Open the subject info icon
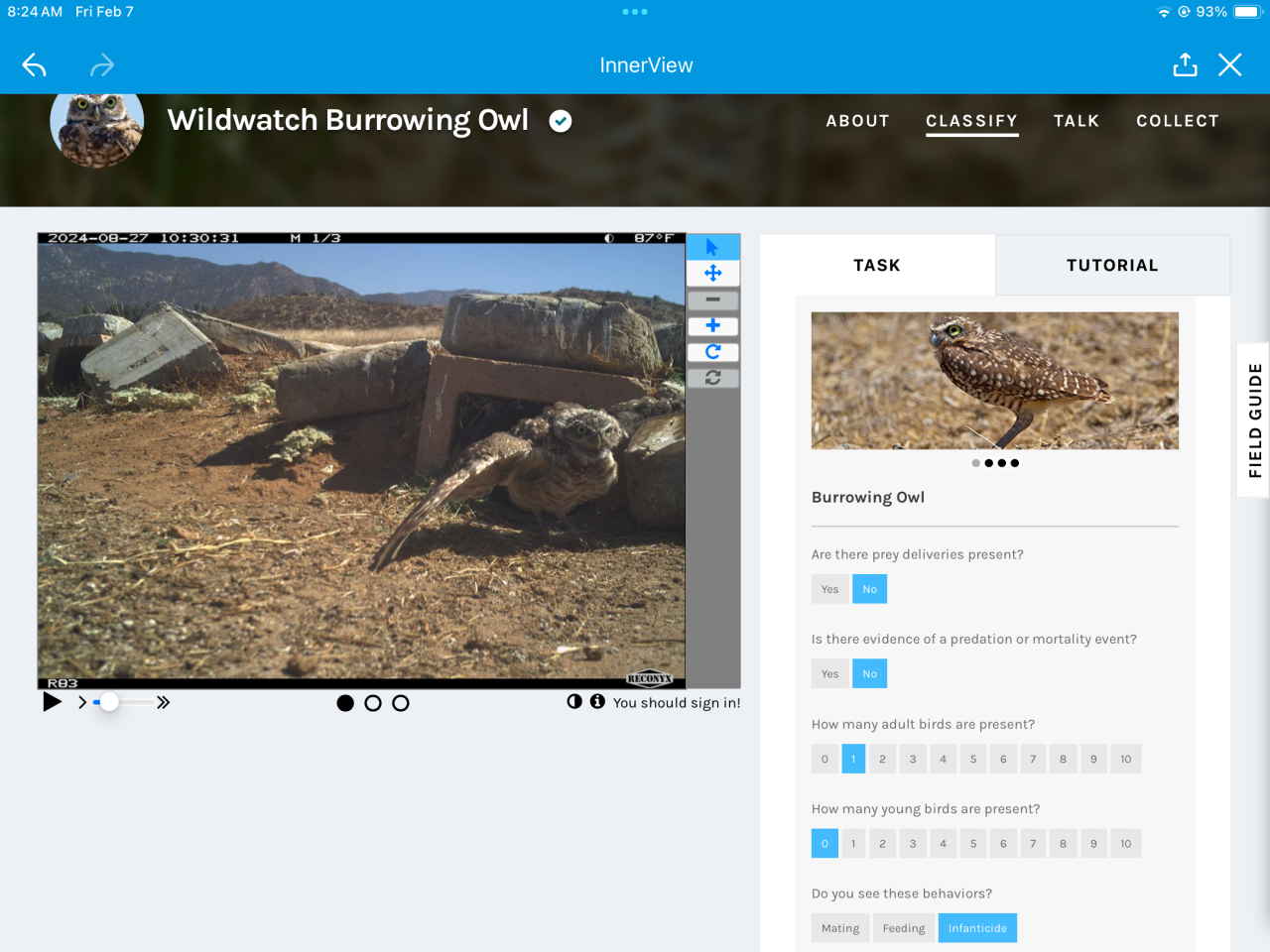 (x=597, y=701)
